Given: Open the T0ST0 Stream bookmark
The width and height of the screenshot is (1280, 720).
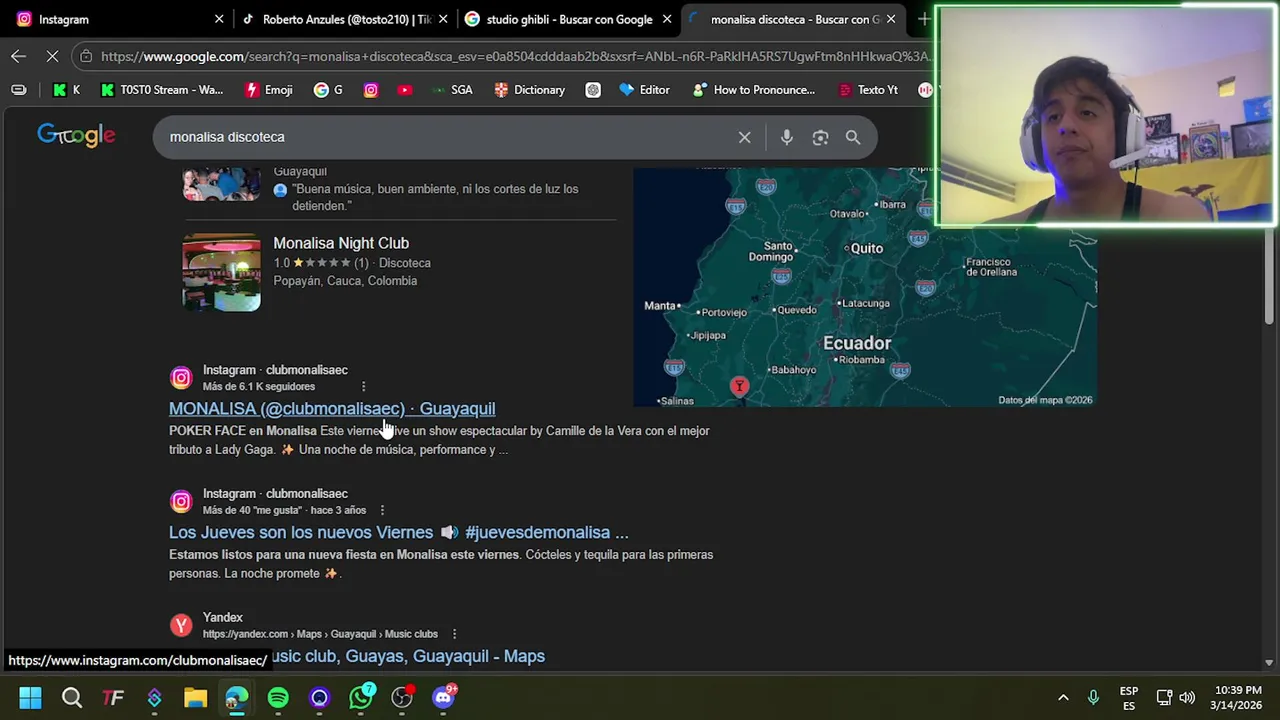Looking at the screenshot, I should tap(161, 90).
